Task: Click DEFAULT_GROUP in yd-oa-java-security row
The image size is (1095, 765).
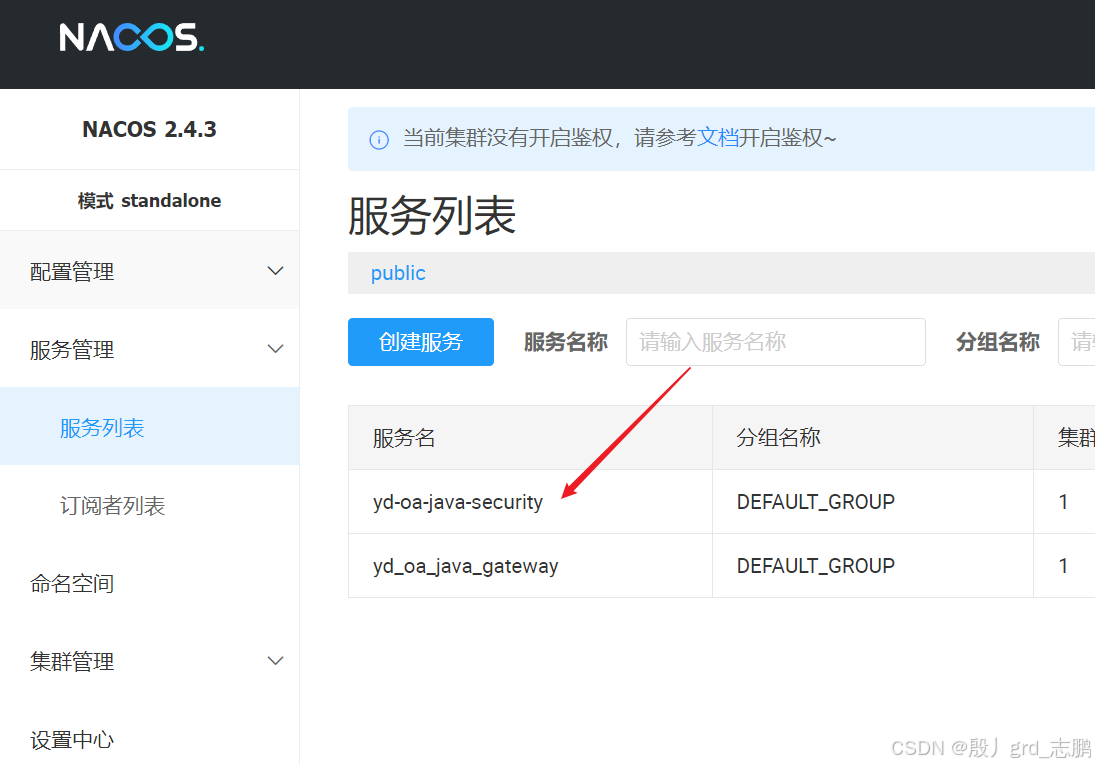Action: [x=816, y=502]
